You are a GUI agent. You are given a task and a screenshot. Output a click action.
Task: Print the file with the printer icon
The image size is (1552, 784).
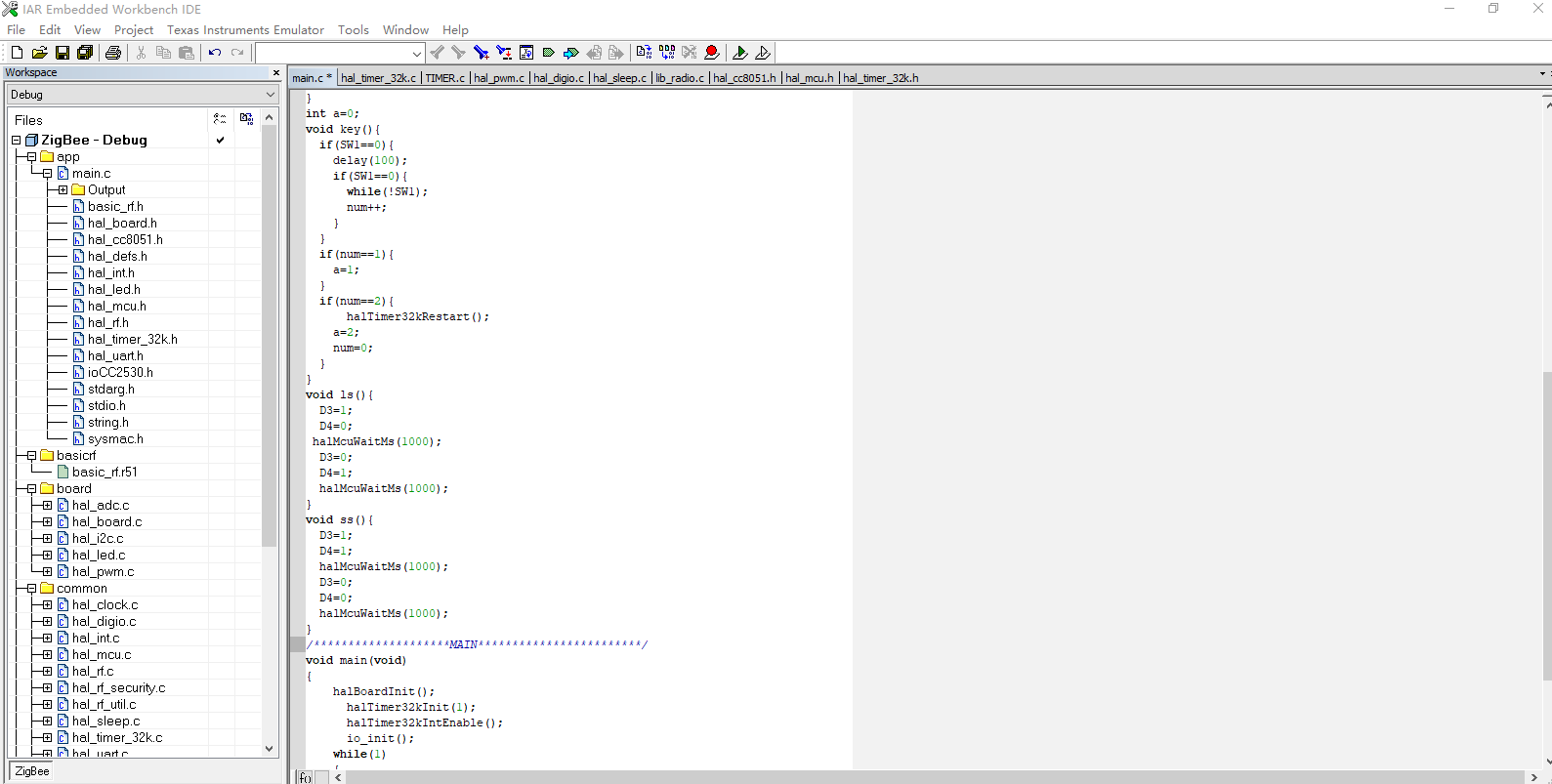click(112, 53)
